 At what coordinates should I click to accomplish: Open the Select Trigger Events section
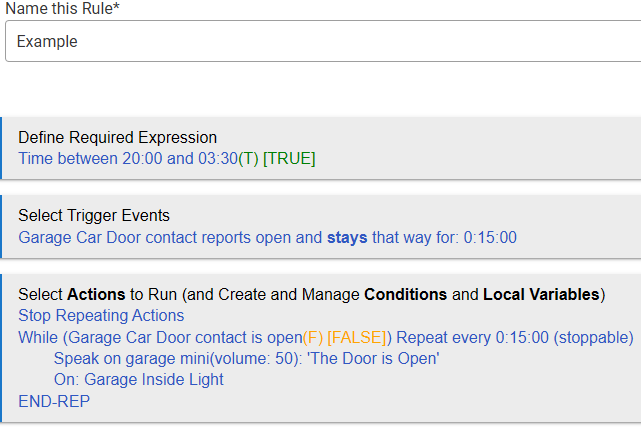coord(94,215)
